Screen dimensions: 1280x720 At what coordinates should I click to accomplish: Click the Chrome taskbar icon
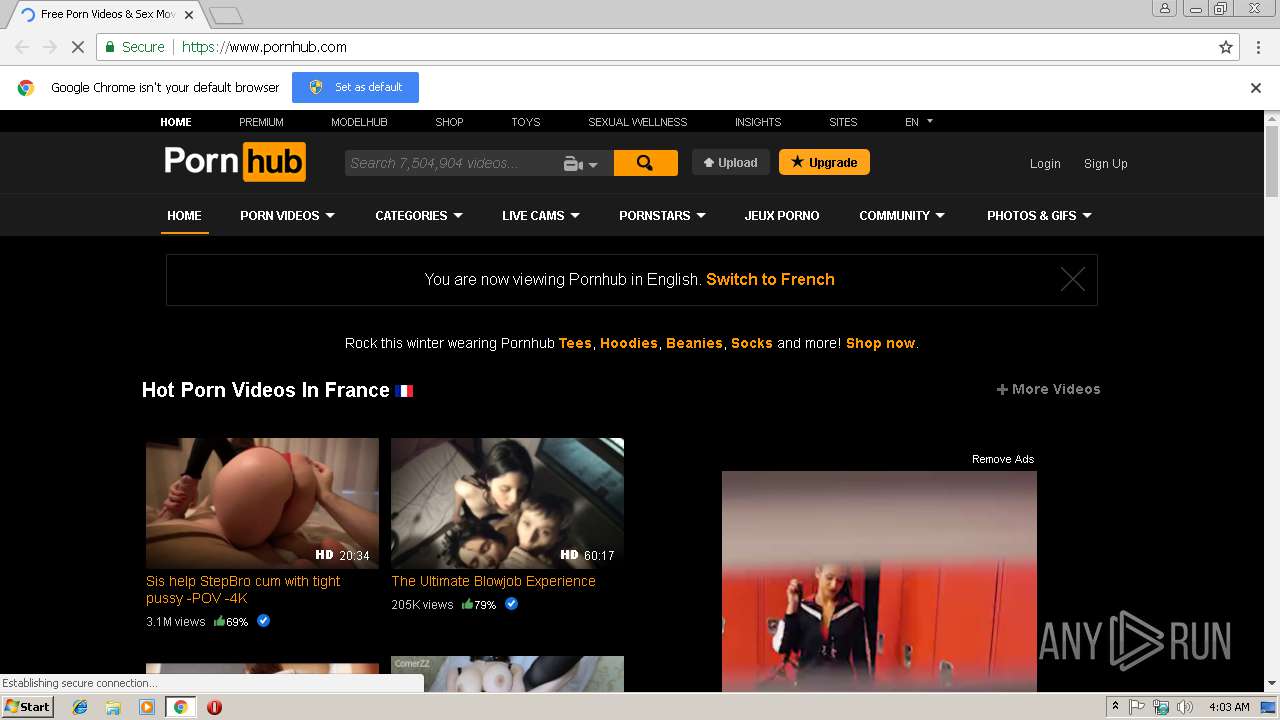click(180, 707)
